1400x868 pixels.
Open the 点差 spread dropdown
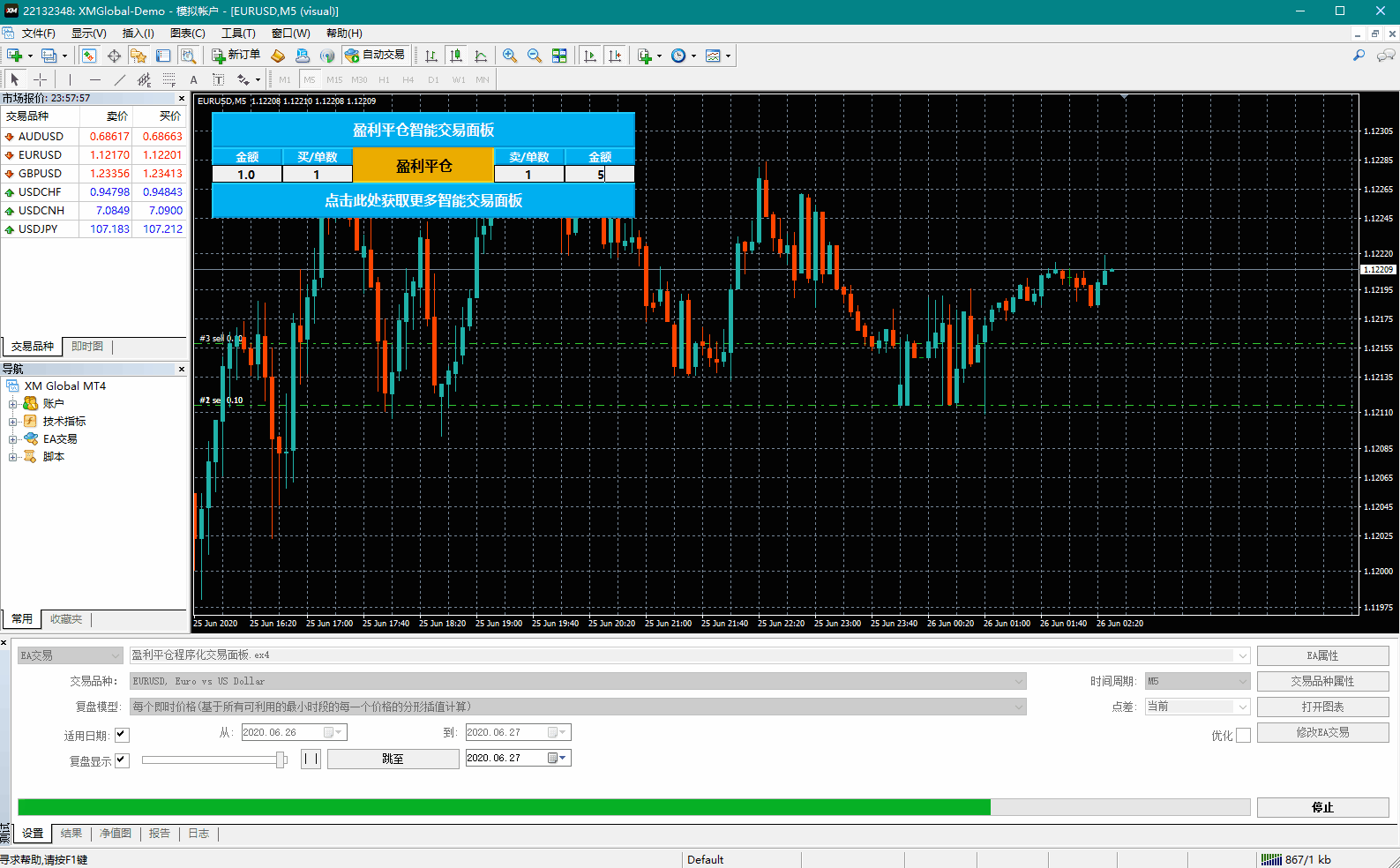1243,707
